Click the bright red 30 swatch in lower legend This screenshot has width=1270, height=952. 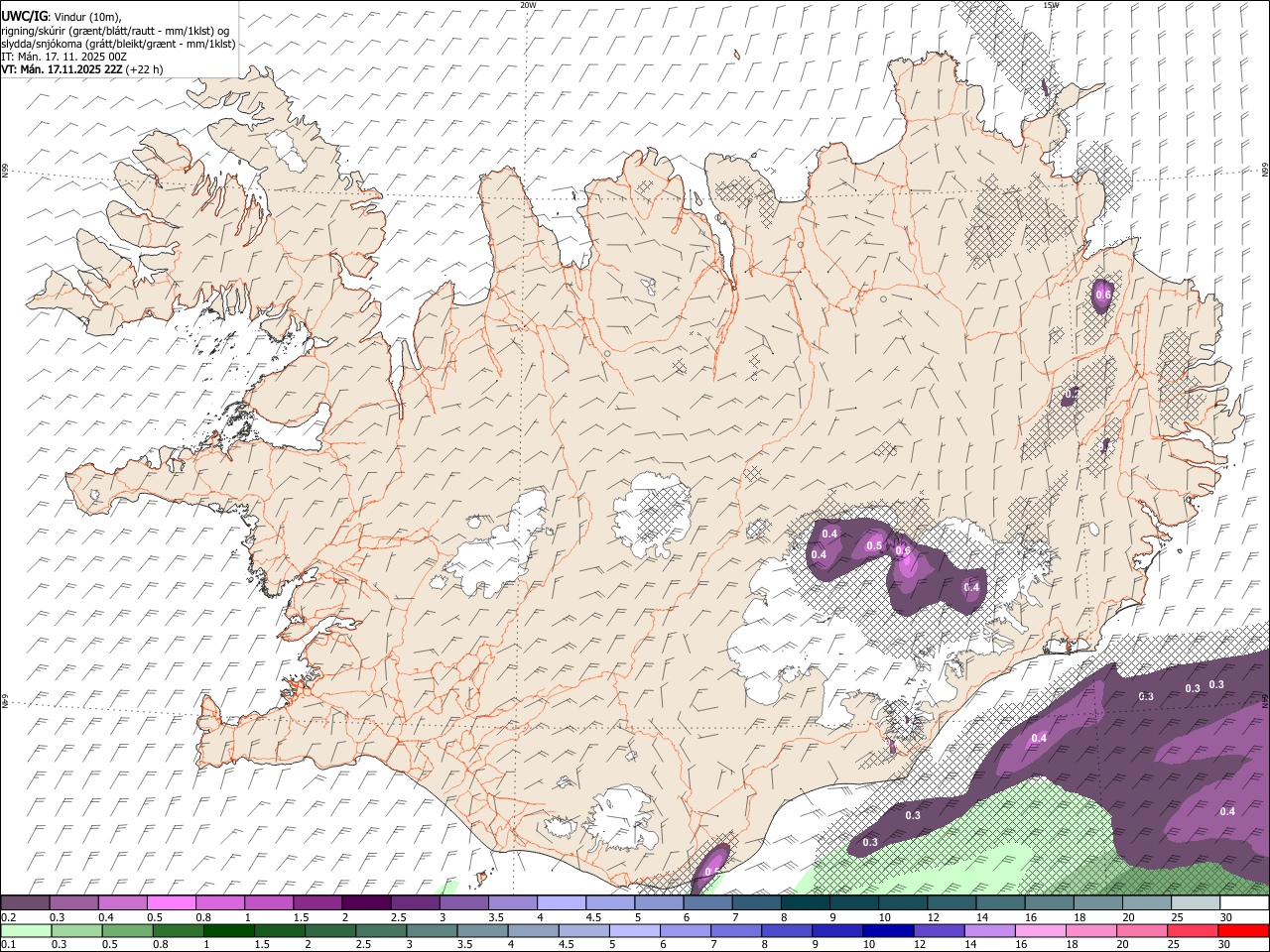(1244, 930)
